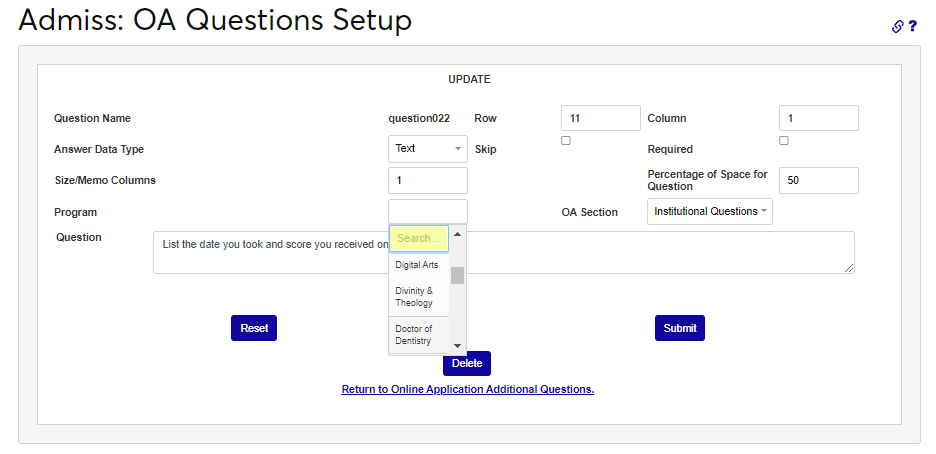
Task: Click the program Search box
Action: point(419,238)
